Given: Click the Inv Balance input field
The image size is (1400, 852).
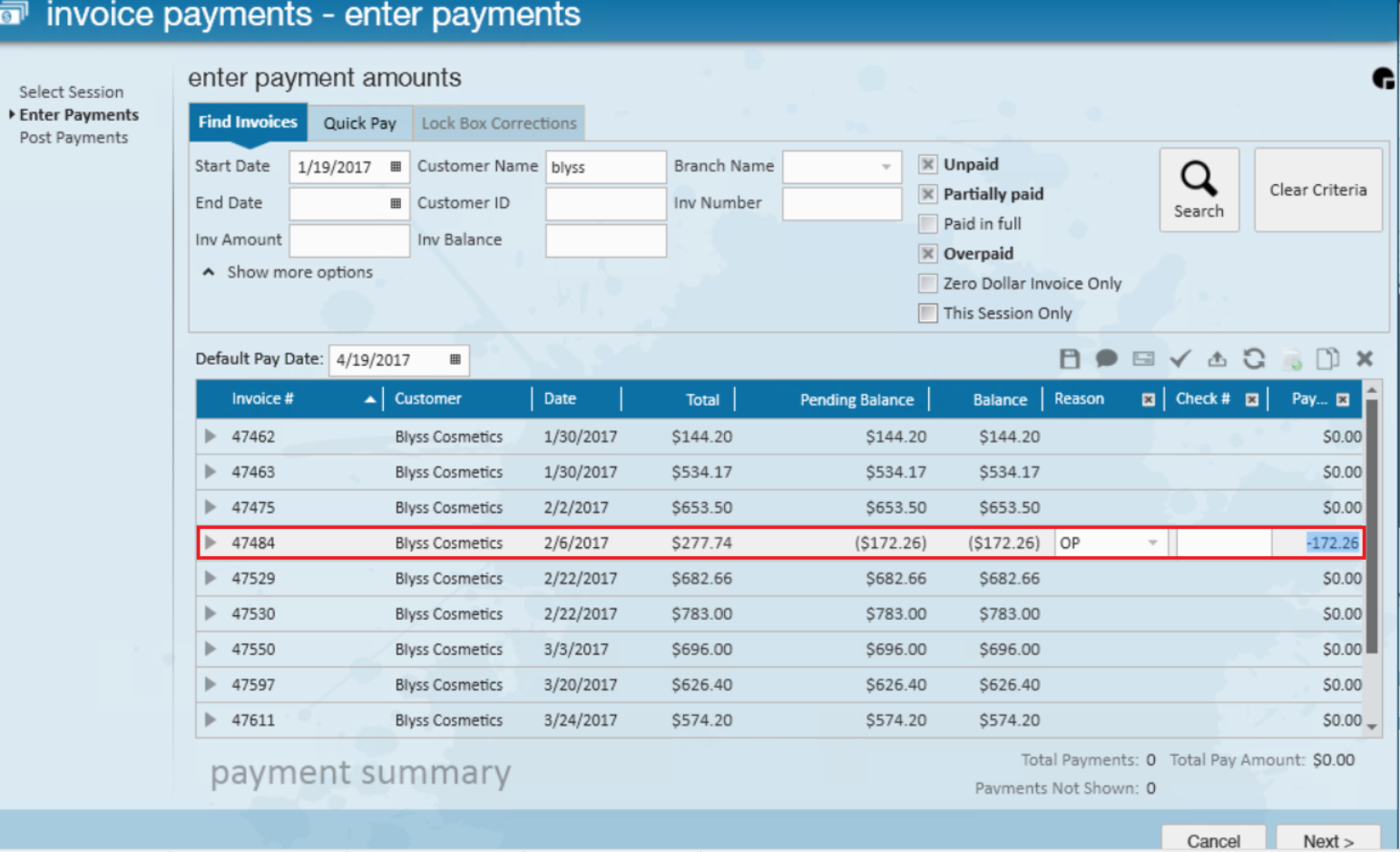Looking at the screenshot, I should (x=605, y=240).
